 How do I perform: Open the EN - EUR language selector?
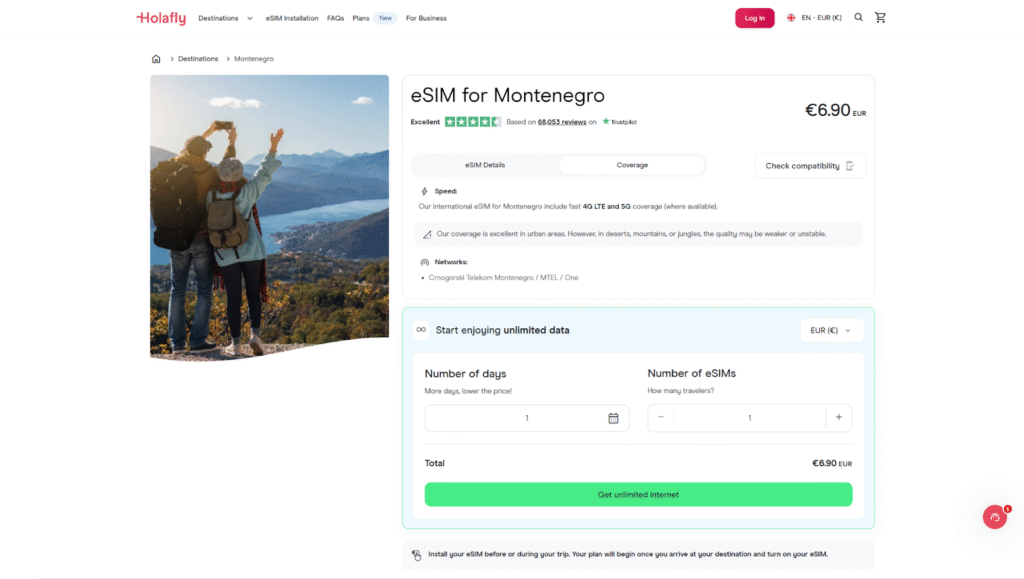coord(813,17)
